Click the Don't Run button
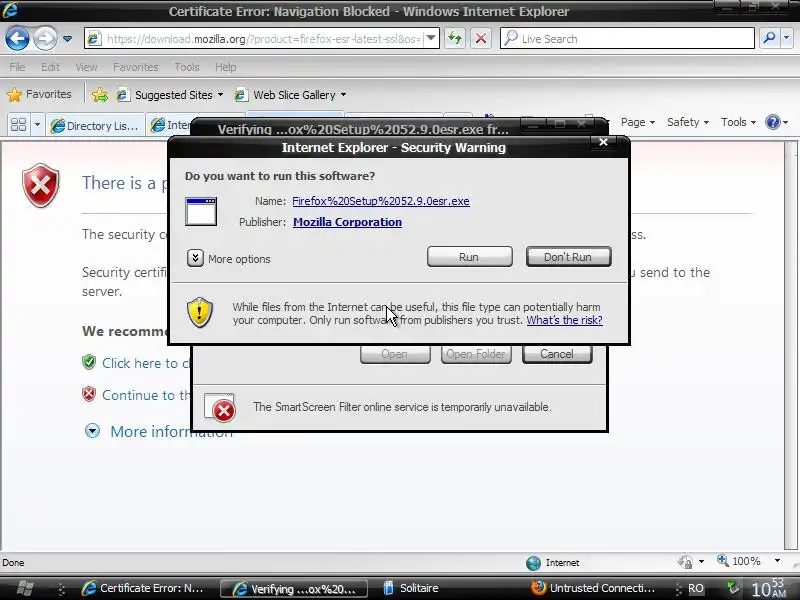The width and height of the screenshot is (800, 600). [x=568, y=257]
